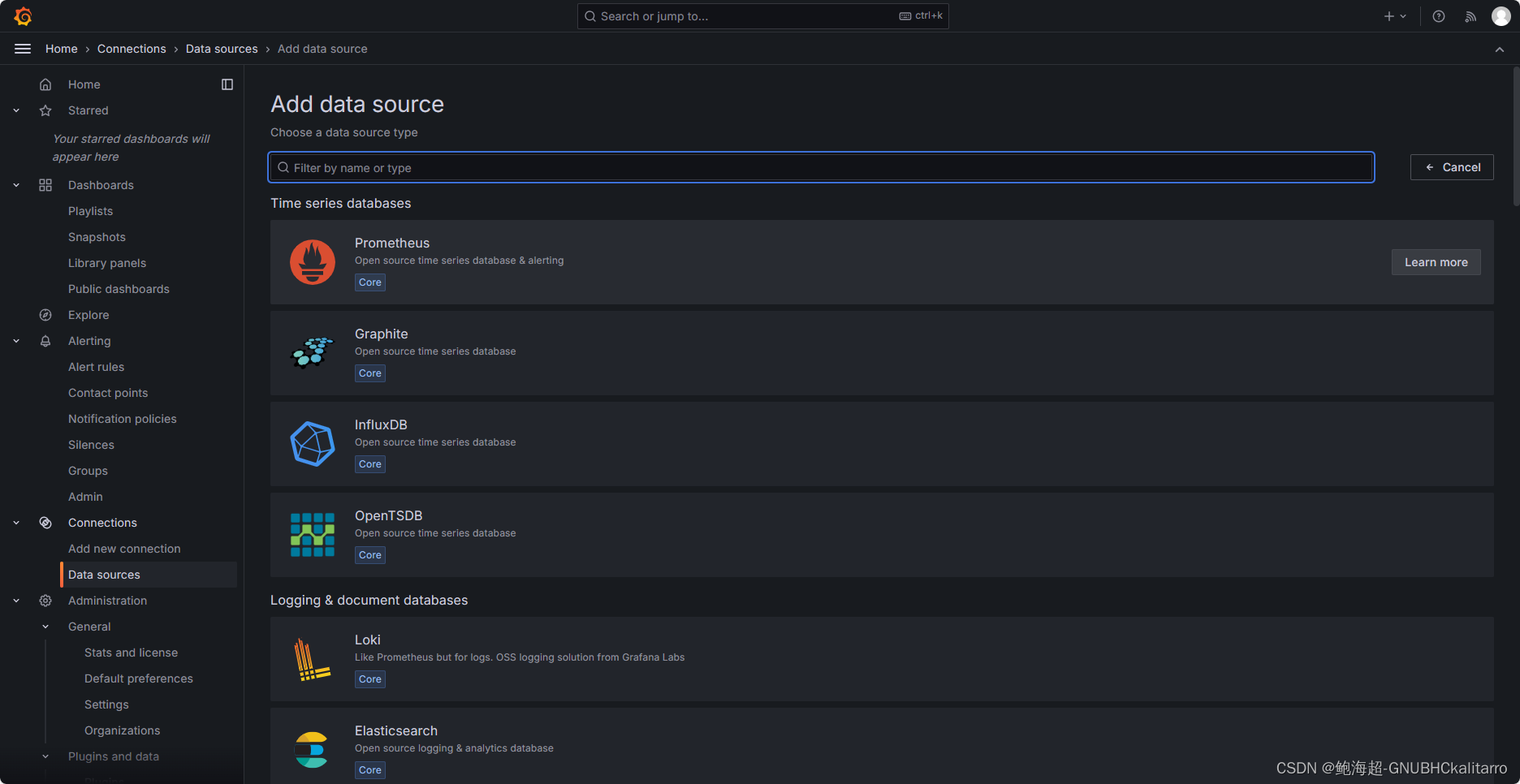
Task: Click the Cancel button
Action: pos(1452,167)
